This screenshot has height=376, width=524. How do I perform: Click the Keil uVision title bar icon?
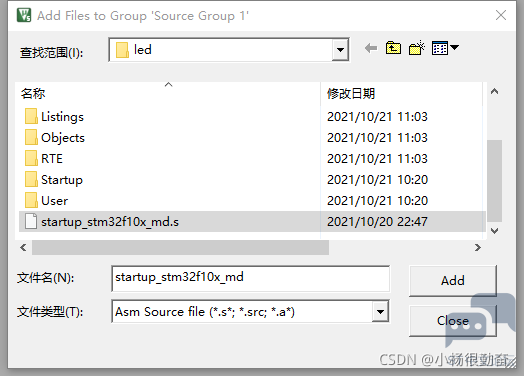coord(24,15)
